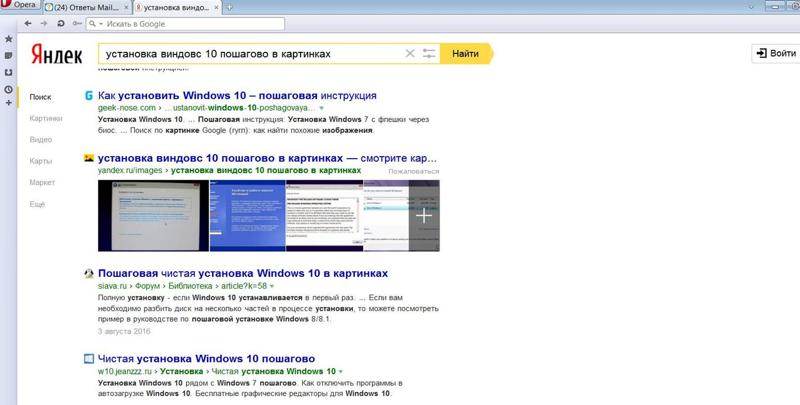Click the Пожаловаться report link
800x405 pixels.
[x=413, y=171]
